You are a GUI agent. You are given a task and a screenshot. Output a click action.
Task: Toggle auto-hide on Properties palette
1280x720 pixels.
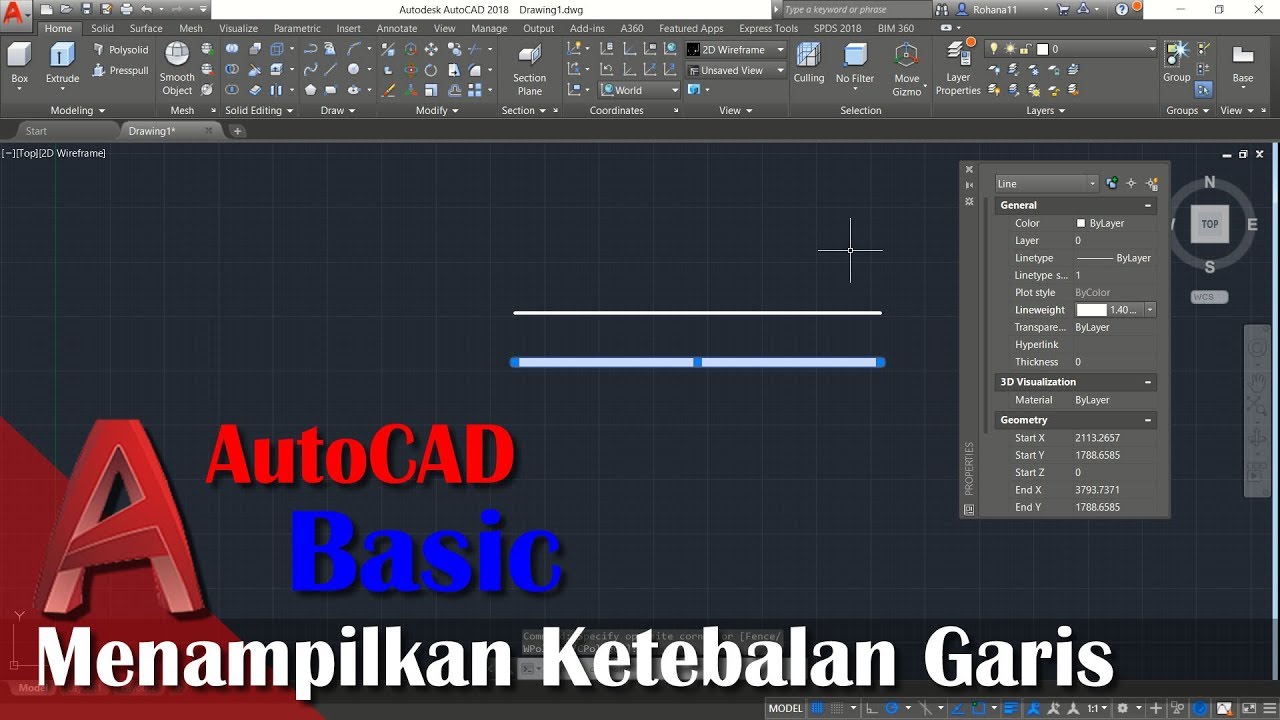coord(969,185)
